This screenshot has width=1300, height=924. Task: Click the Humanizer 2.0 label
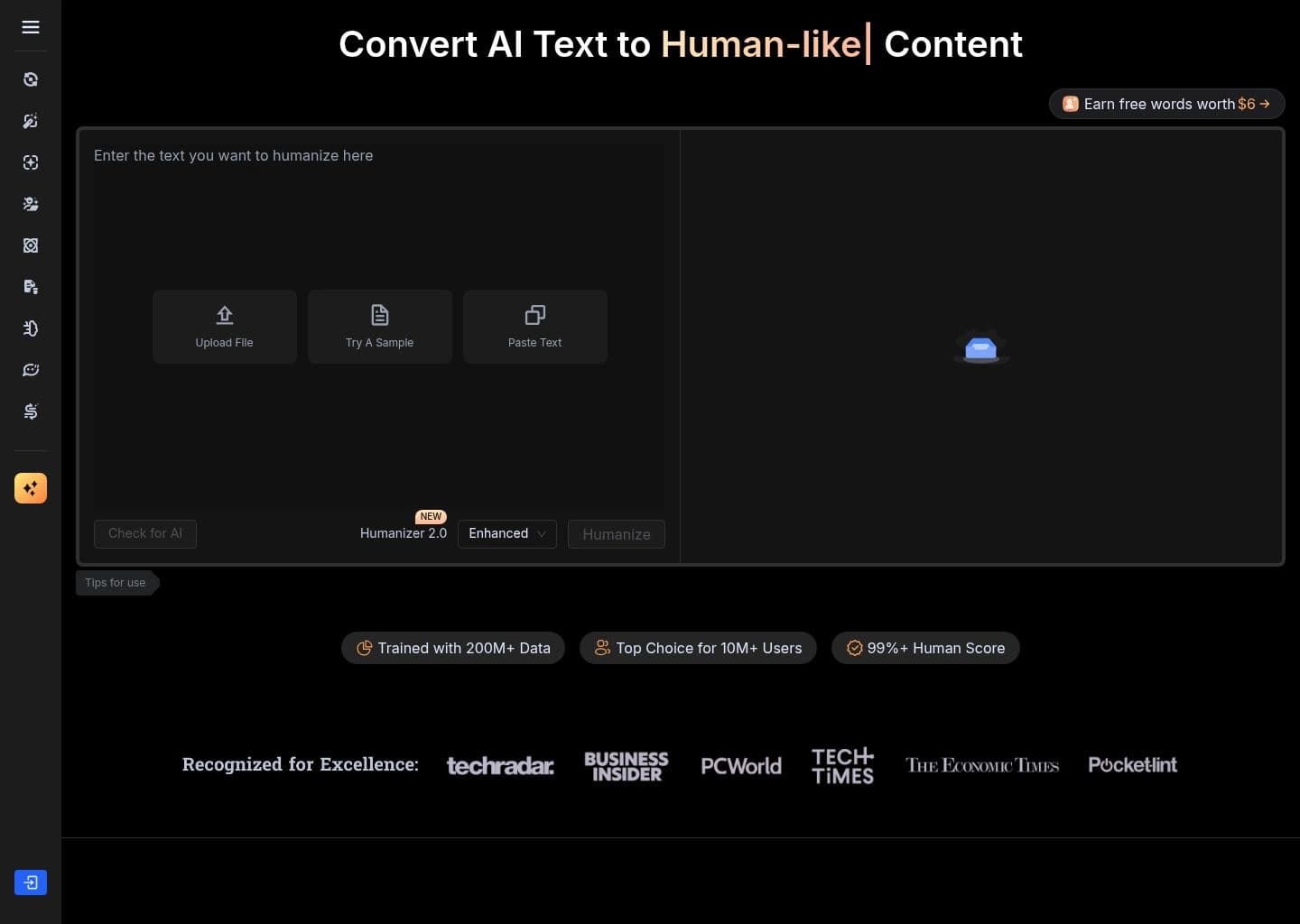[x=404, y=533]
